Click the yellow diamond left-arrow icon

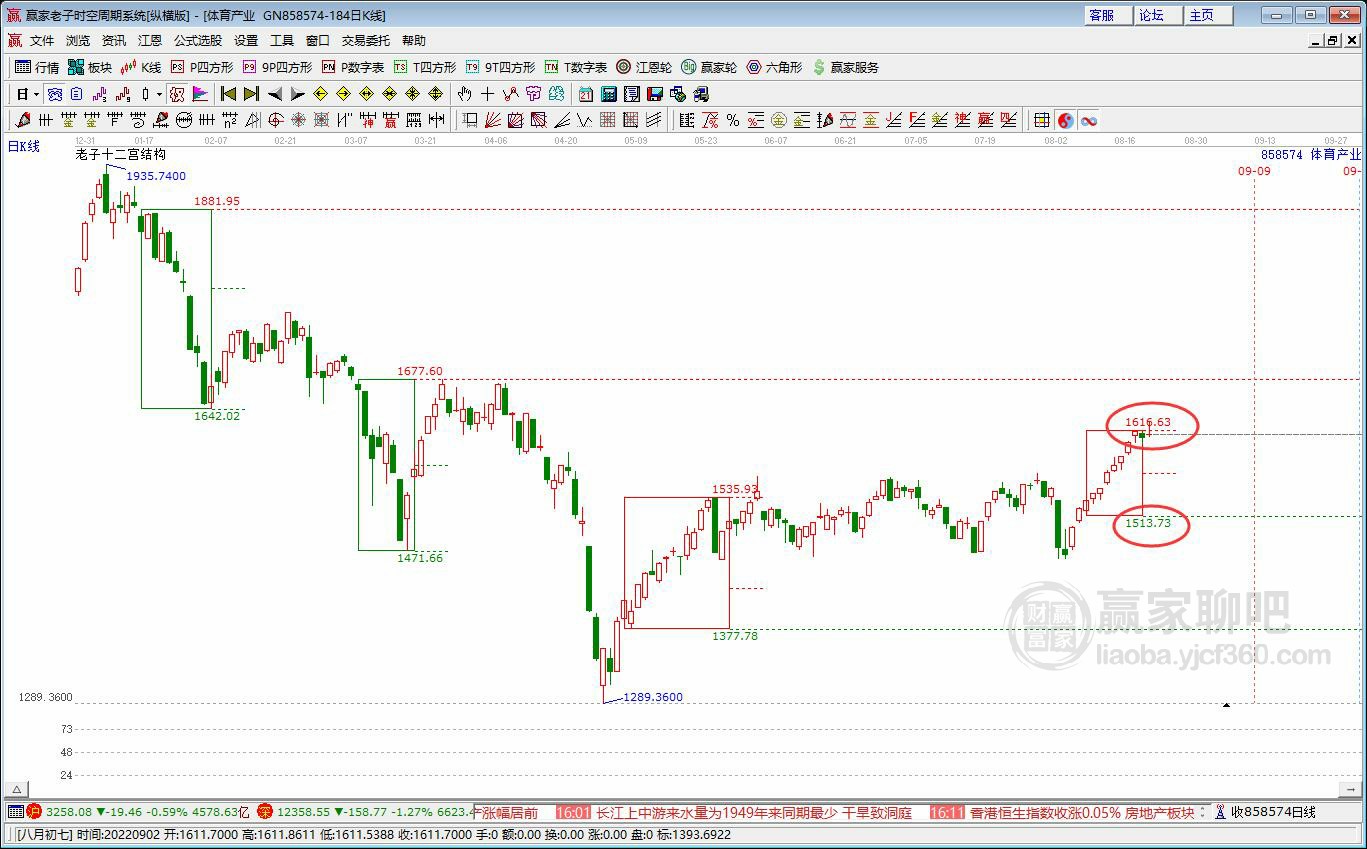[320, 94]
